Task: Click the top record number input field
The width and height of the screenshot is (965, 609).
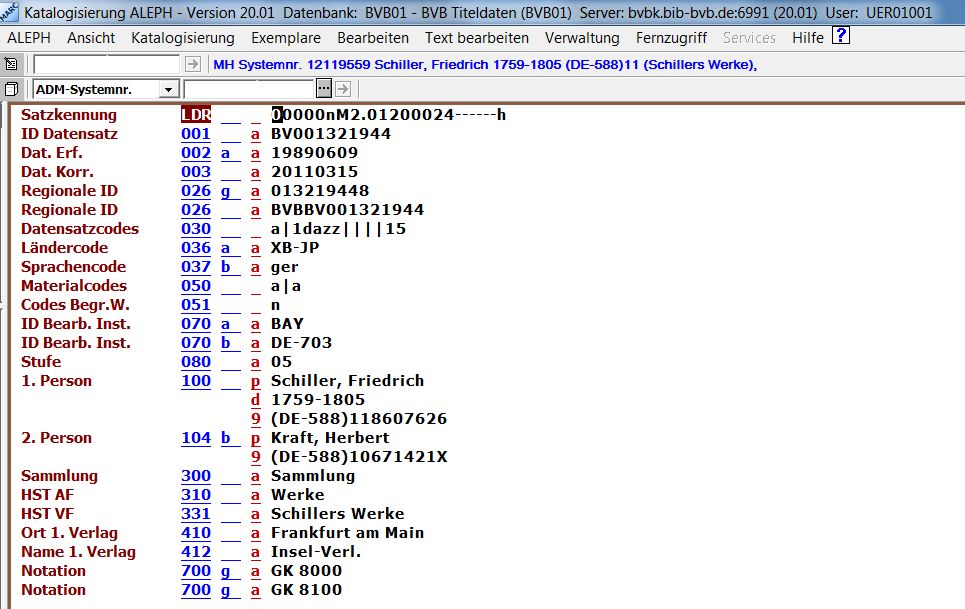Action: coord(107,64)
